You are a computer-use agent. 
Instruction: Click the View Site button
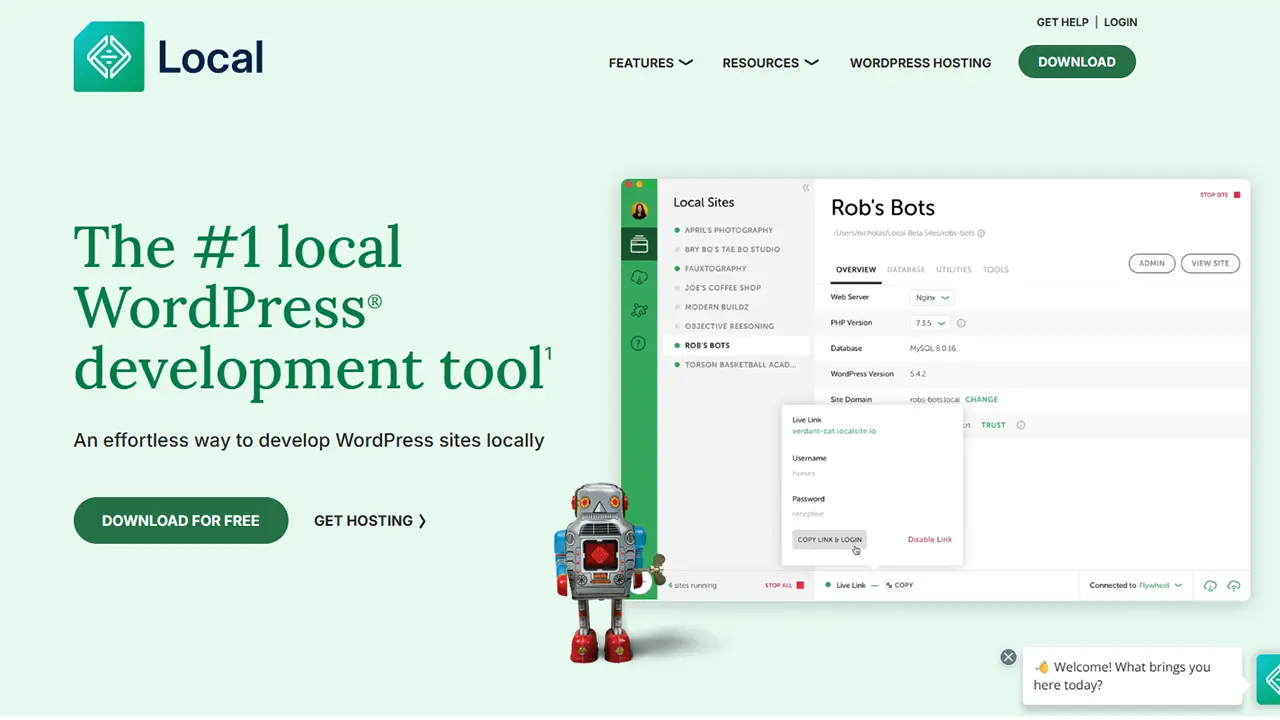(1210, 263)
